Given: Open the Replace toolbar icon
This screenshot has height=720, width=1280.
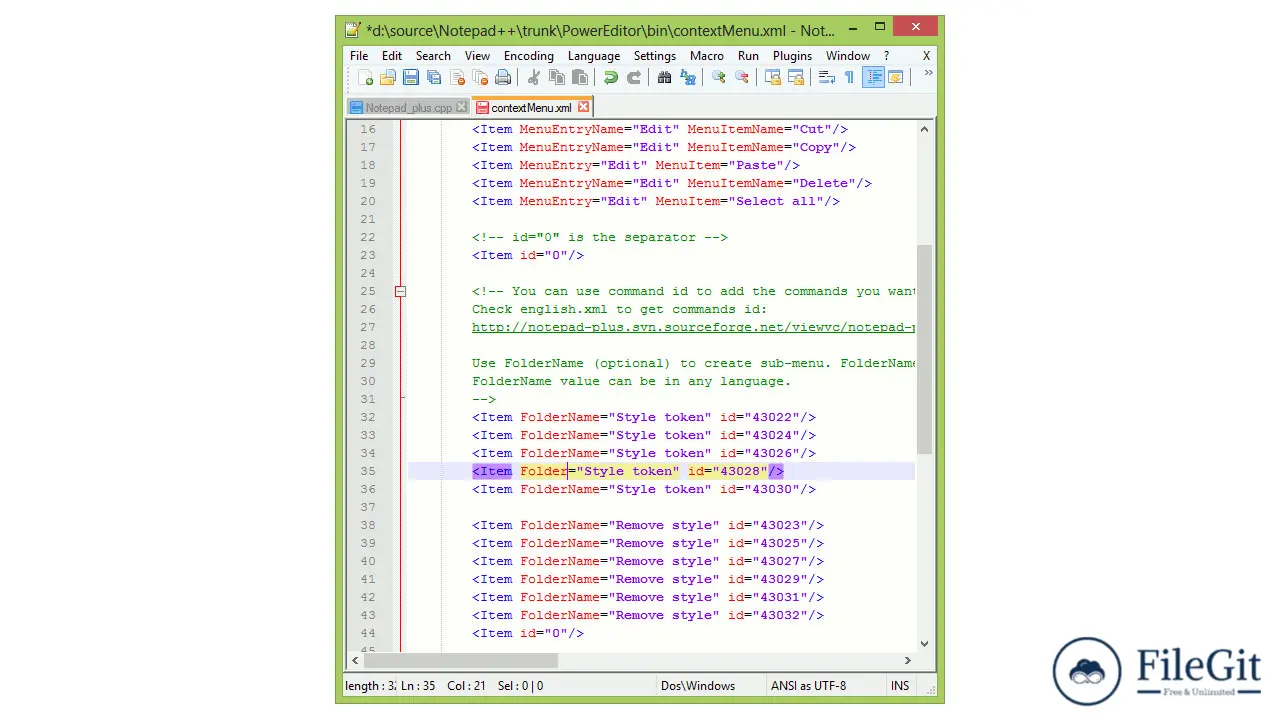Looking at the screenshot, I should coord(687,77).
